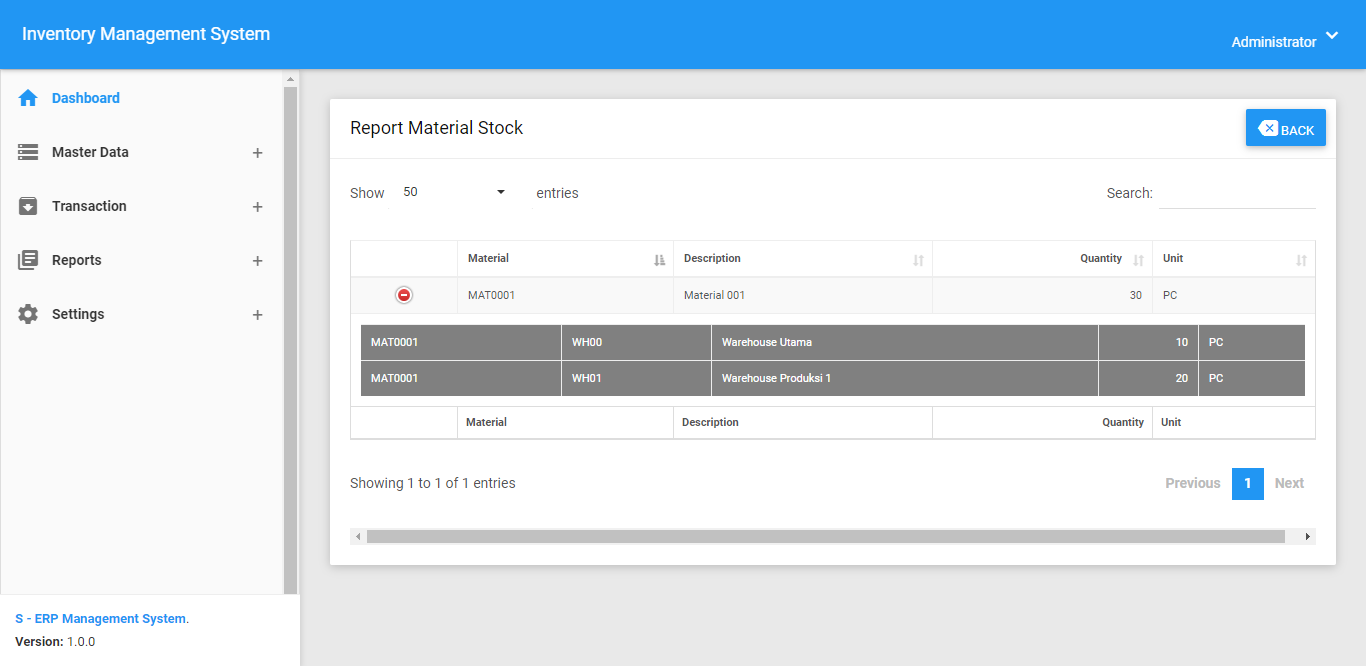Image resolution: width=1366 pixels, height=666 pixels.
Task: Click the Settings gear icon
Action: [28, 314]
